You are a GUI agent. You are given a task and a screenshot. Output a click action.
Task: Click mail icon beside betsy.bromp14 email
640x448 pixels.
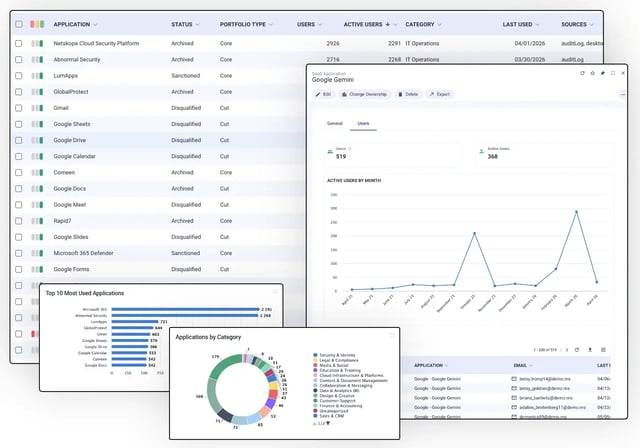[x=514, y=379]
